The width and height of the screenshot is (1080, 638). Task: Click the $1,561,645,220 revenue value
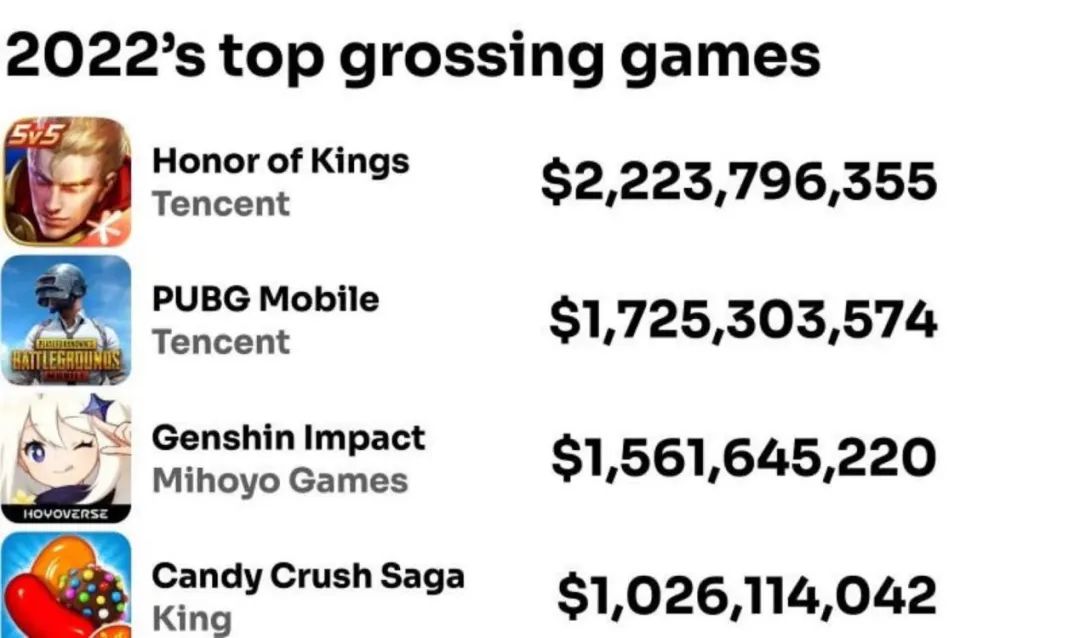tap(743, 458)
